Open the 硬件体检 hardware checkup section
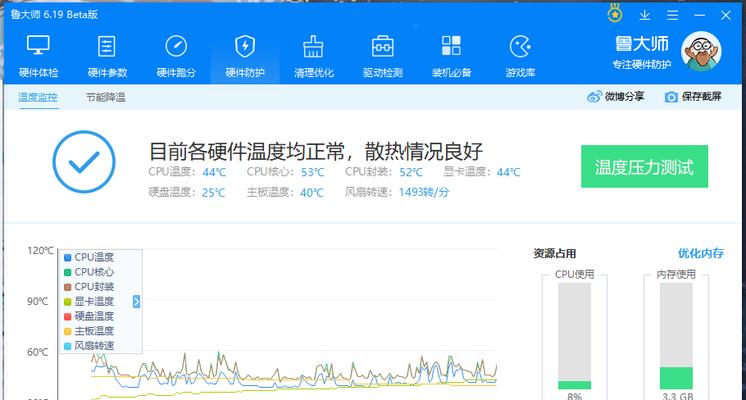The height and width of the screenshot is (400, 746). click(39, 56)
